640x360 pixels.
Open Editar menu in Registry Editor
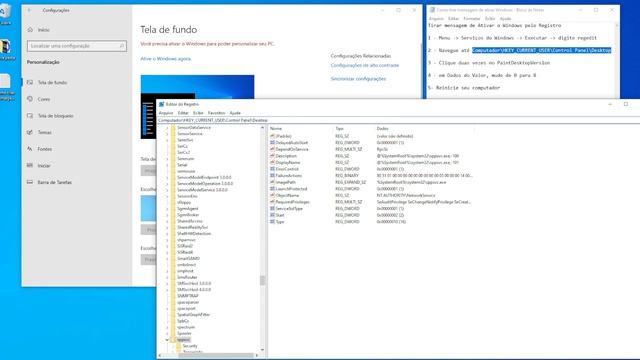[183, 113]
